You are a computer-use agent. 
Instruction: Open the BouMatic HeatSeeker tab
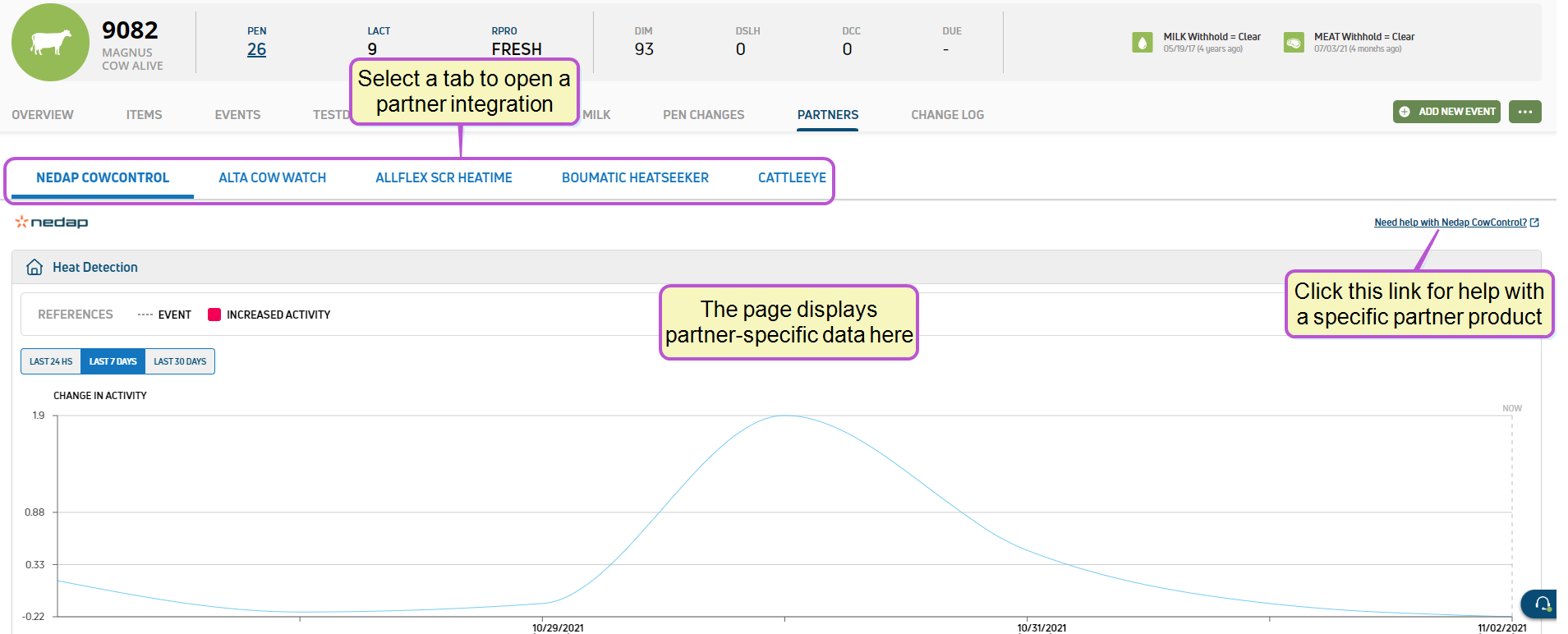[635, 177]
